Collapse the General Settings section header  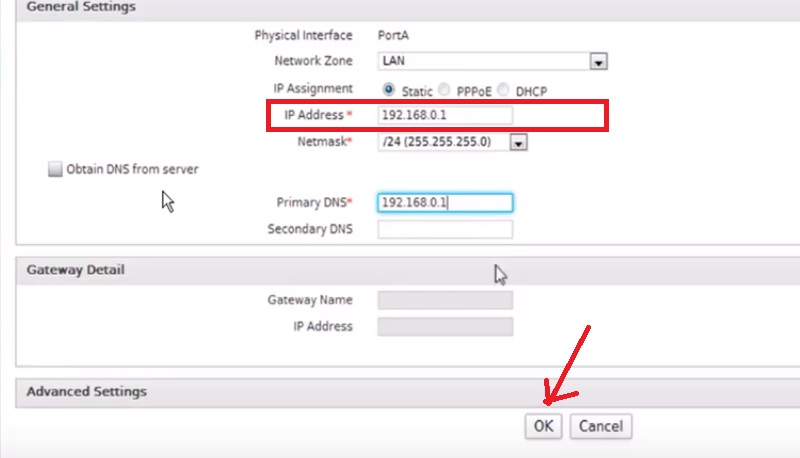pos(80,7)
